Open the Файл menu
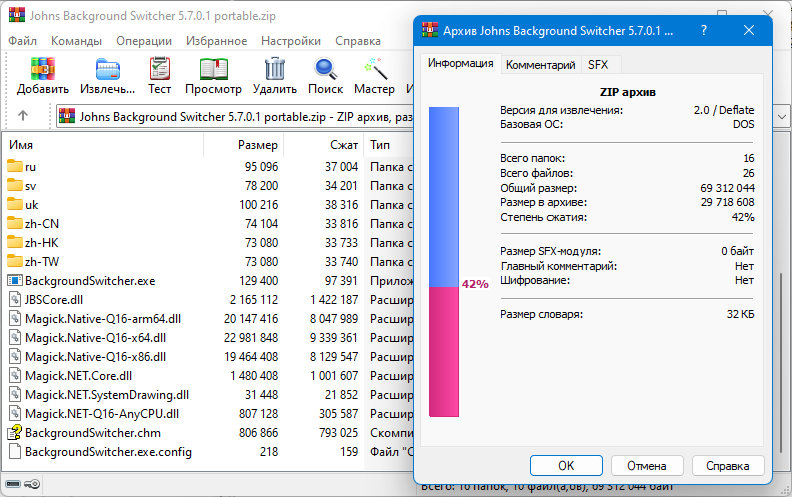Image resolution: width=792 pixels, height=497 pixels. pyautogui.click(x=22, y=41)
